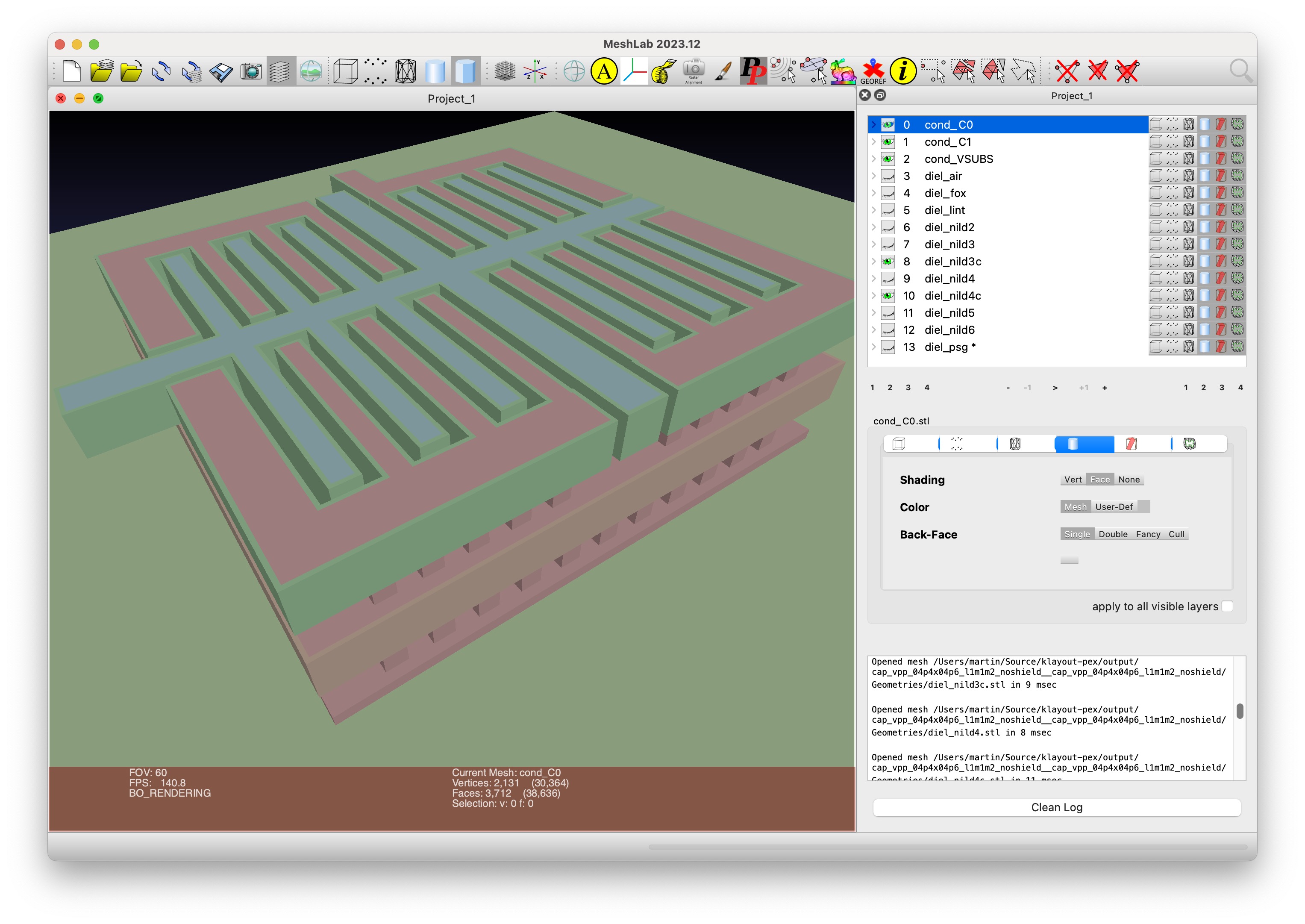Show the diel_air layer

[x=888, y=176]
